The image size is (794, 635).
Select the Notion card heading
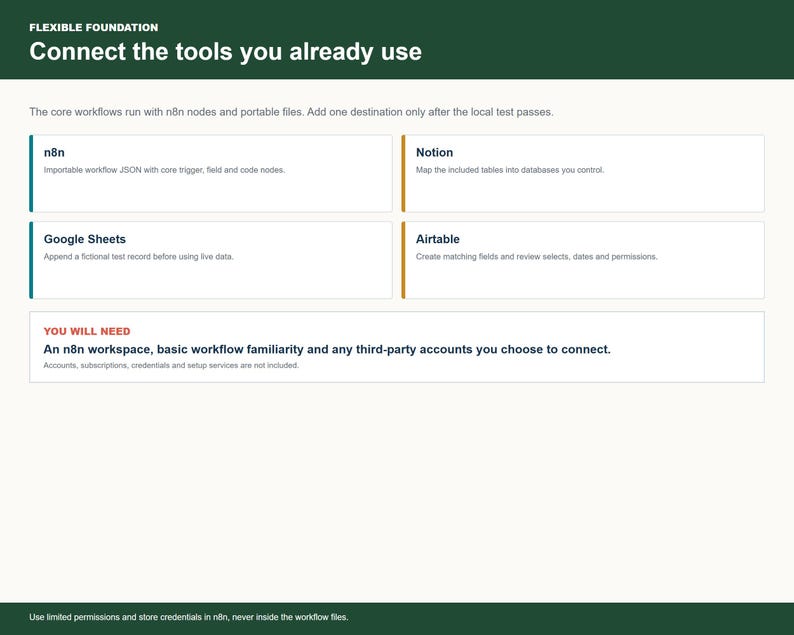click(434, 152)
